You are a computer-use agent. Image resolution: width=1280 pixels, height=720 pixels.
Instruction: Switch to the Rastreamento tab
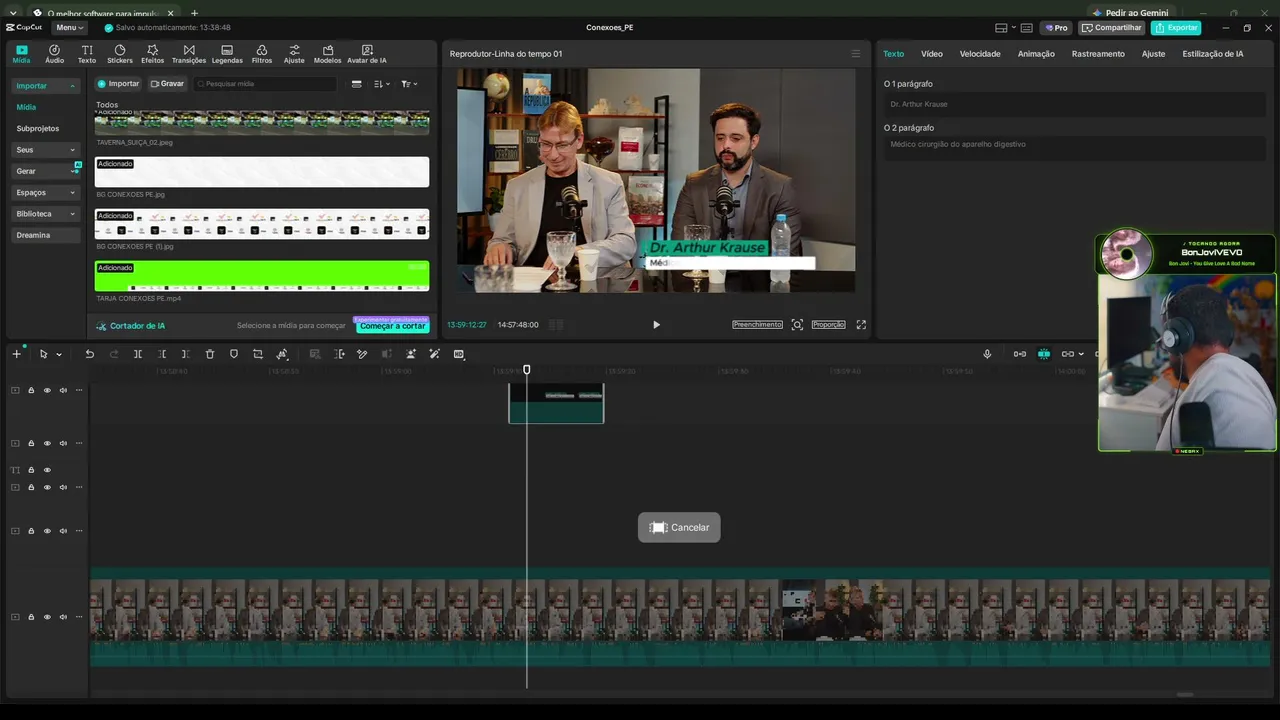pyautogui.click(x=1098, y=54)
